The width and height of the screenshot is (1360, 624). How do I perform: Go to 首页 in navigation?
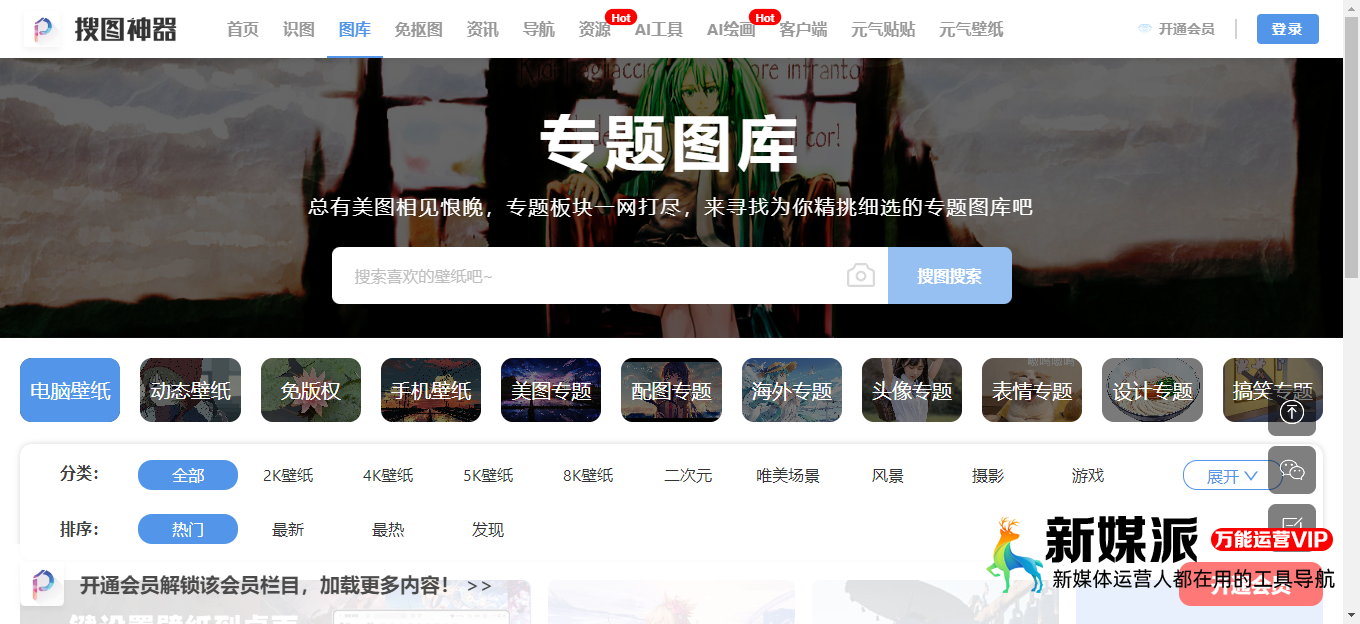[x=243, y=29]
